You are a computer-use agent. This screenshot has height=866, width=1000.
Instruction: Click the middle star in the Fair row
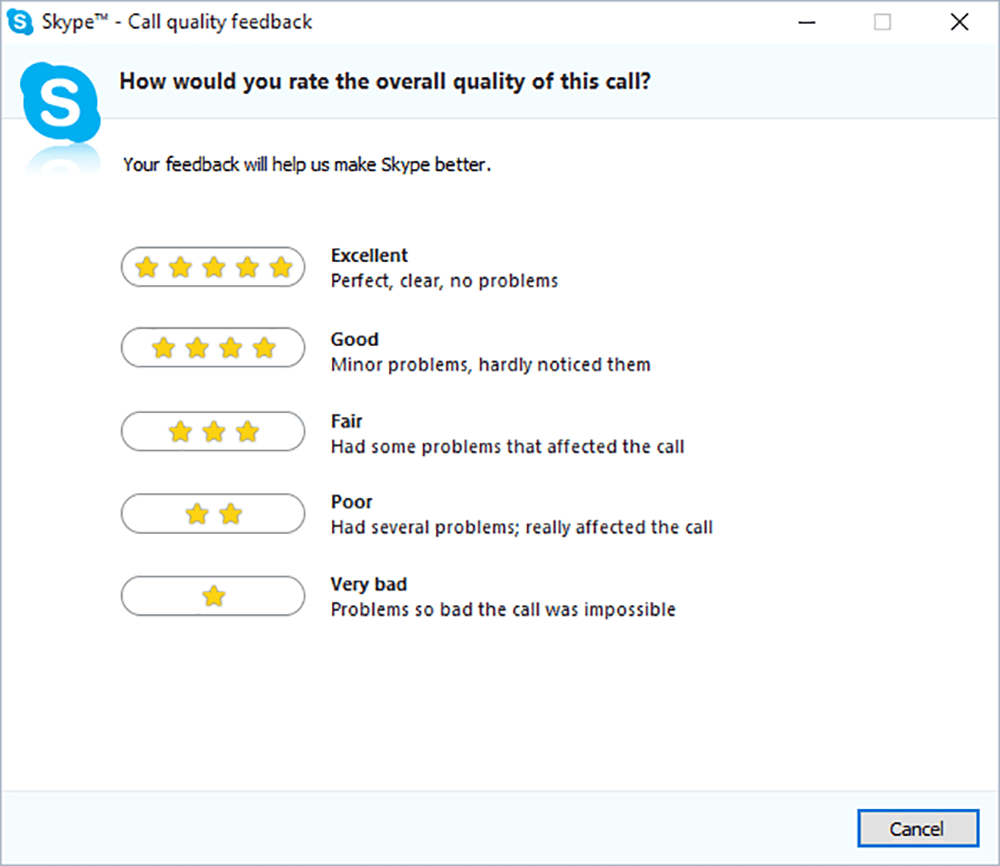pos(213,431)
